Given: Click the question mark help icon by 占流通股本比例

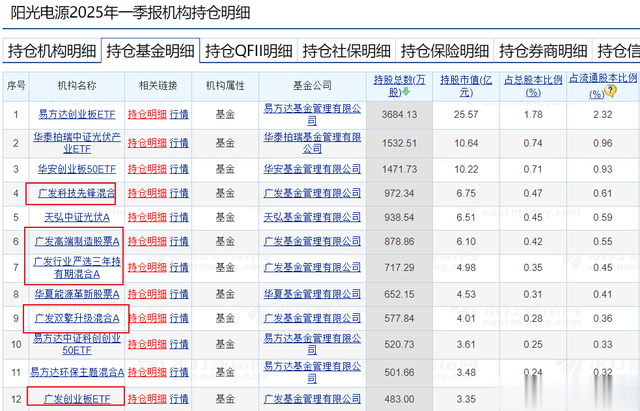Looking at the screenshot, I should (610, 91).
